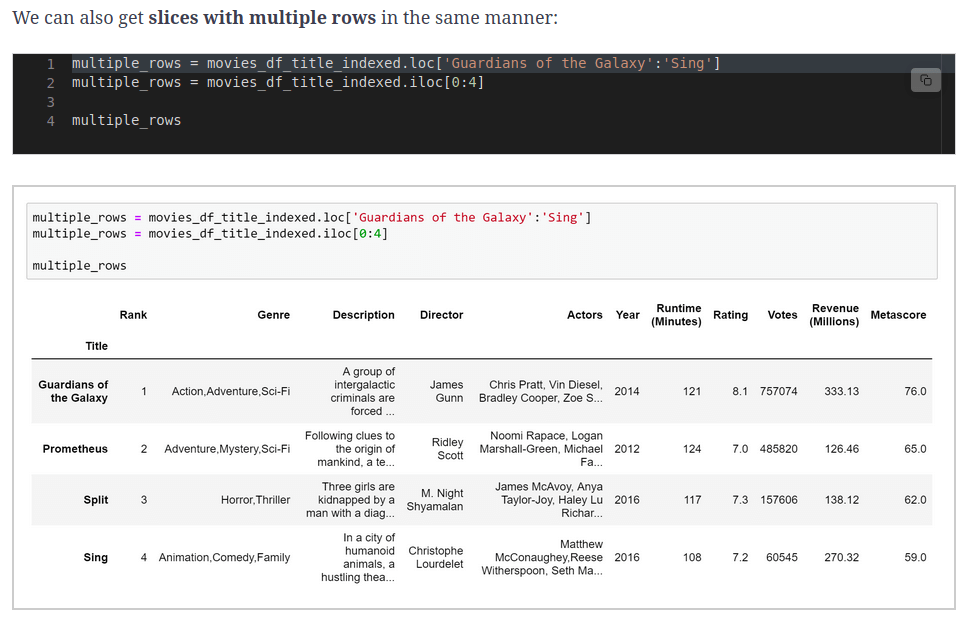Click the Director column header
965x623 pixels.
pyautogui.click(x=441, y=315)
